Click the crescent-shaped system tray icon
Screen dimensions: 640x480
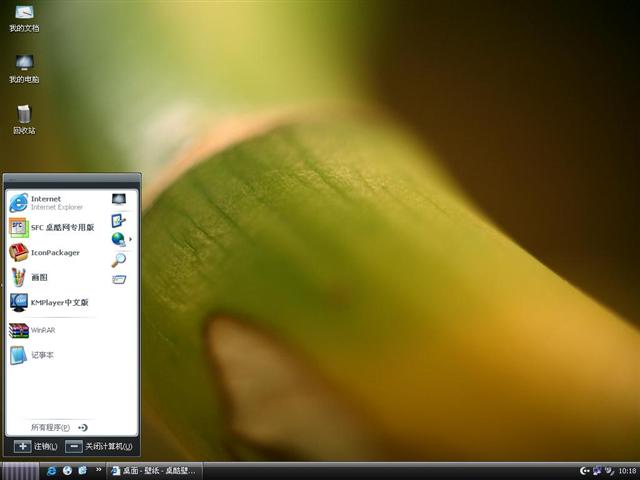[x=584, y=471]
